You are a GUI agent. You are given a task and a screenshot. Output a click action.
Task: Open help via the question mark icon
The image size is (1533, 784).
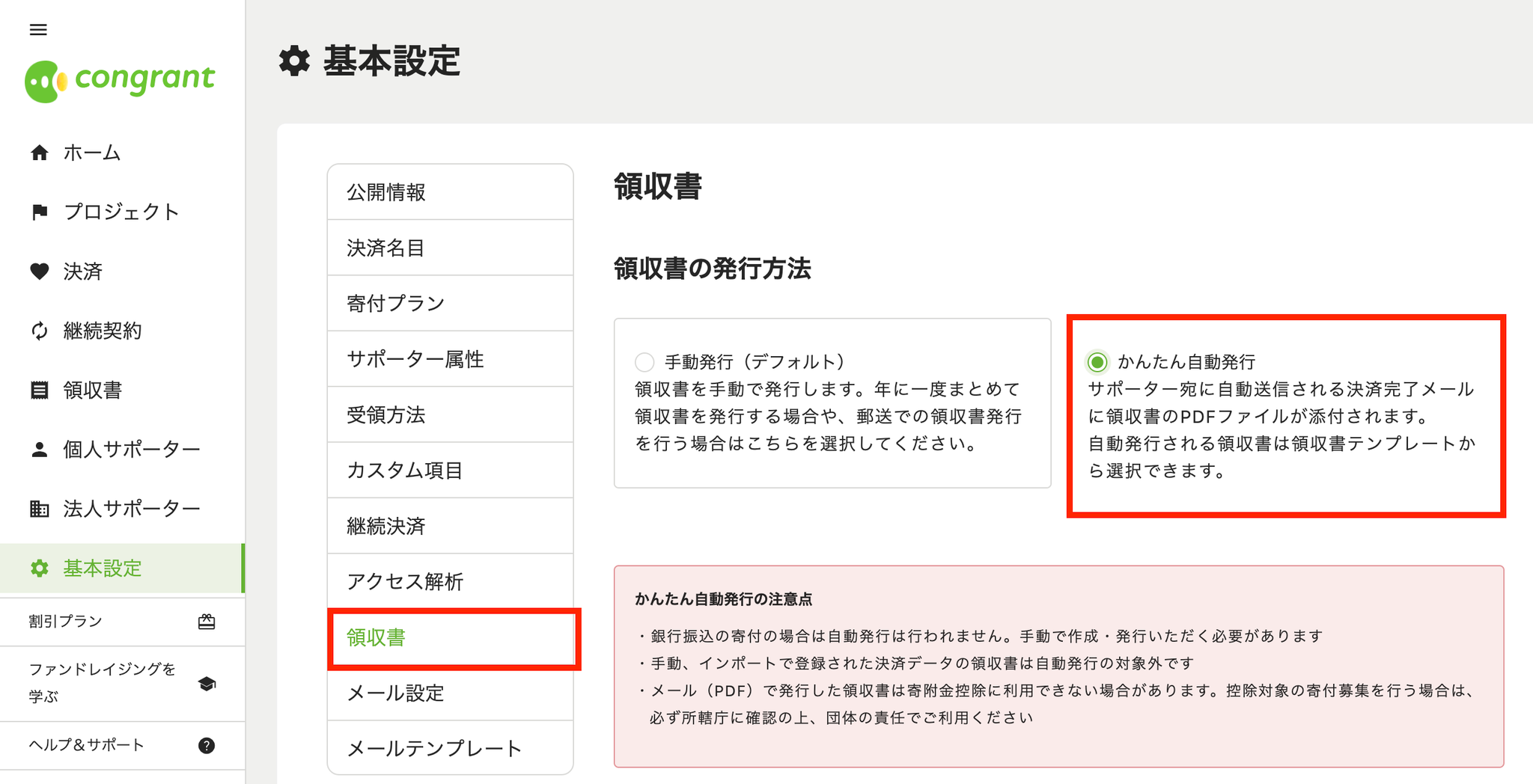point(205,745)
